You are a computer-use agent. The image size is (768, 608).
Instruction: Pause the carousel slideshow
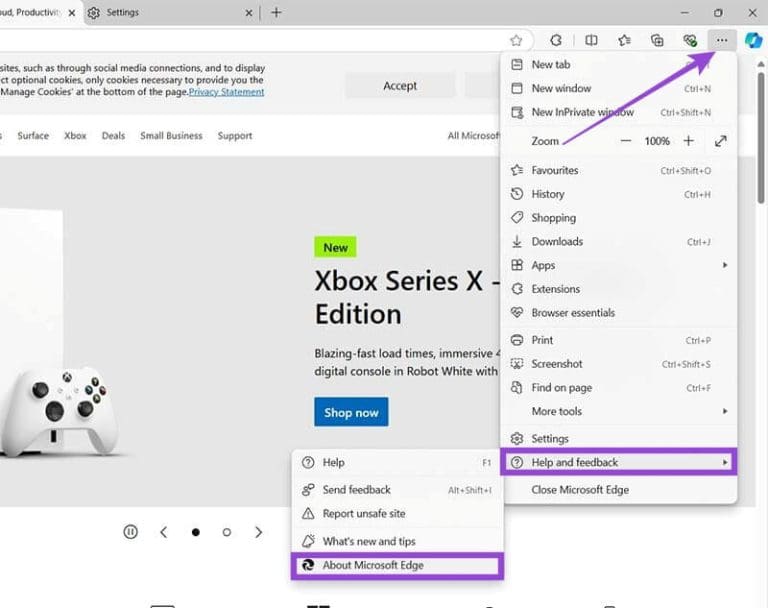click(130, 532)
